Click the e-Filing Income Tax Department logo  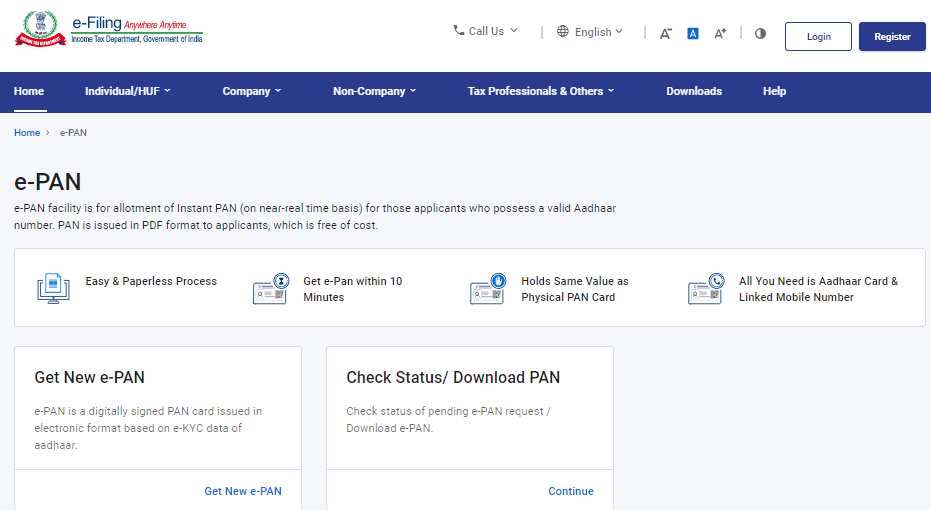[109, 28]
